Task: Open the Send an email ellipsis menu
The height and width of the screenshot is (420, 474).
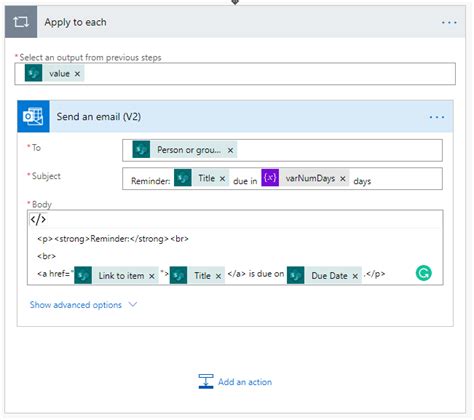Action: [x=437, y=117]
